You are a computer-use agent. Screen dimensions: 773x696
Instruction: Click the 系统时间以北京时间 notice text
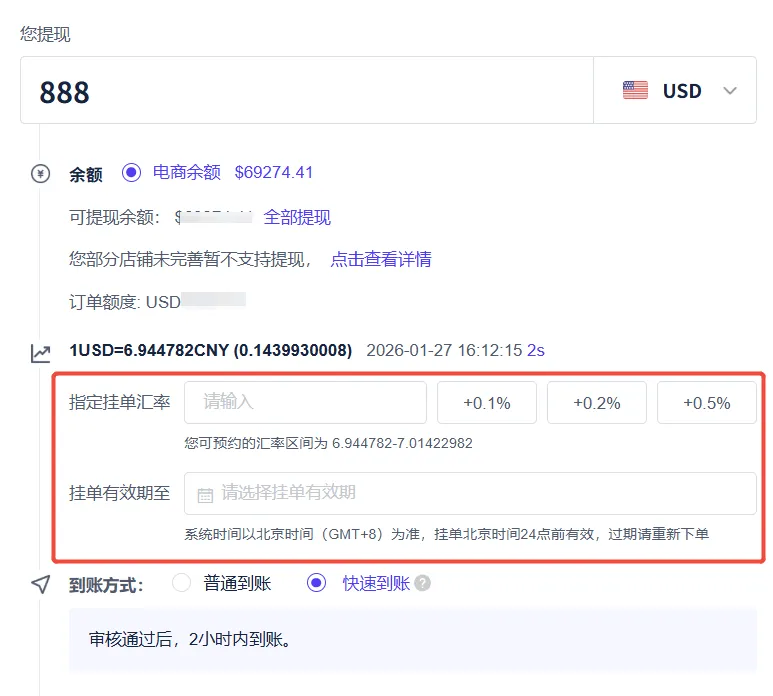[447, 534]
